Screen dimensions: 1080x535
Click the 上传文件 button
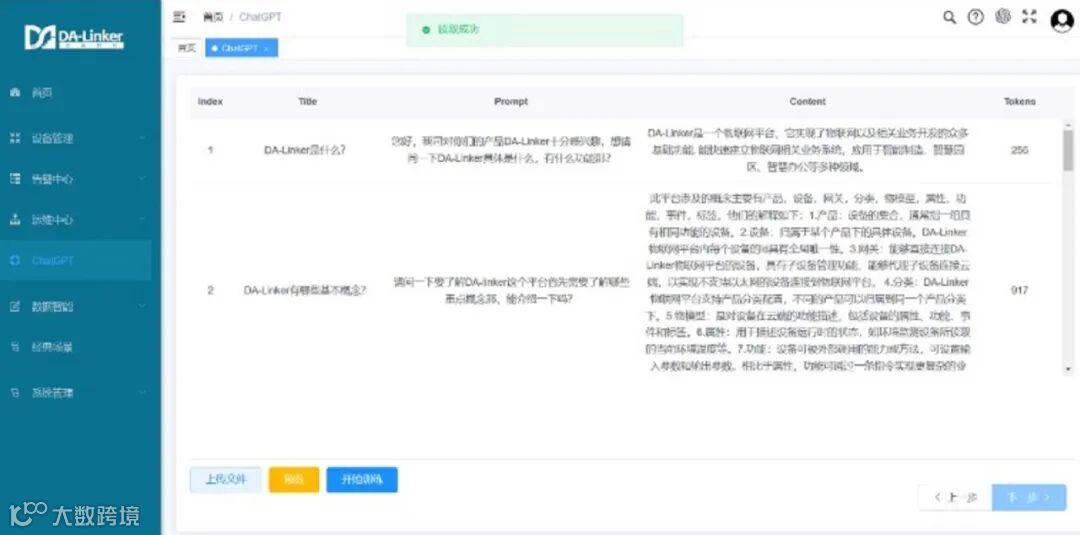coord(225,480)
